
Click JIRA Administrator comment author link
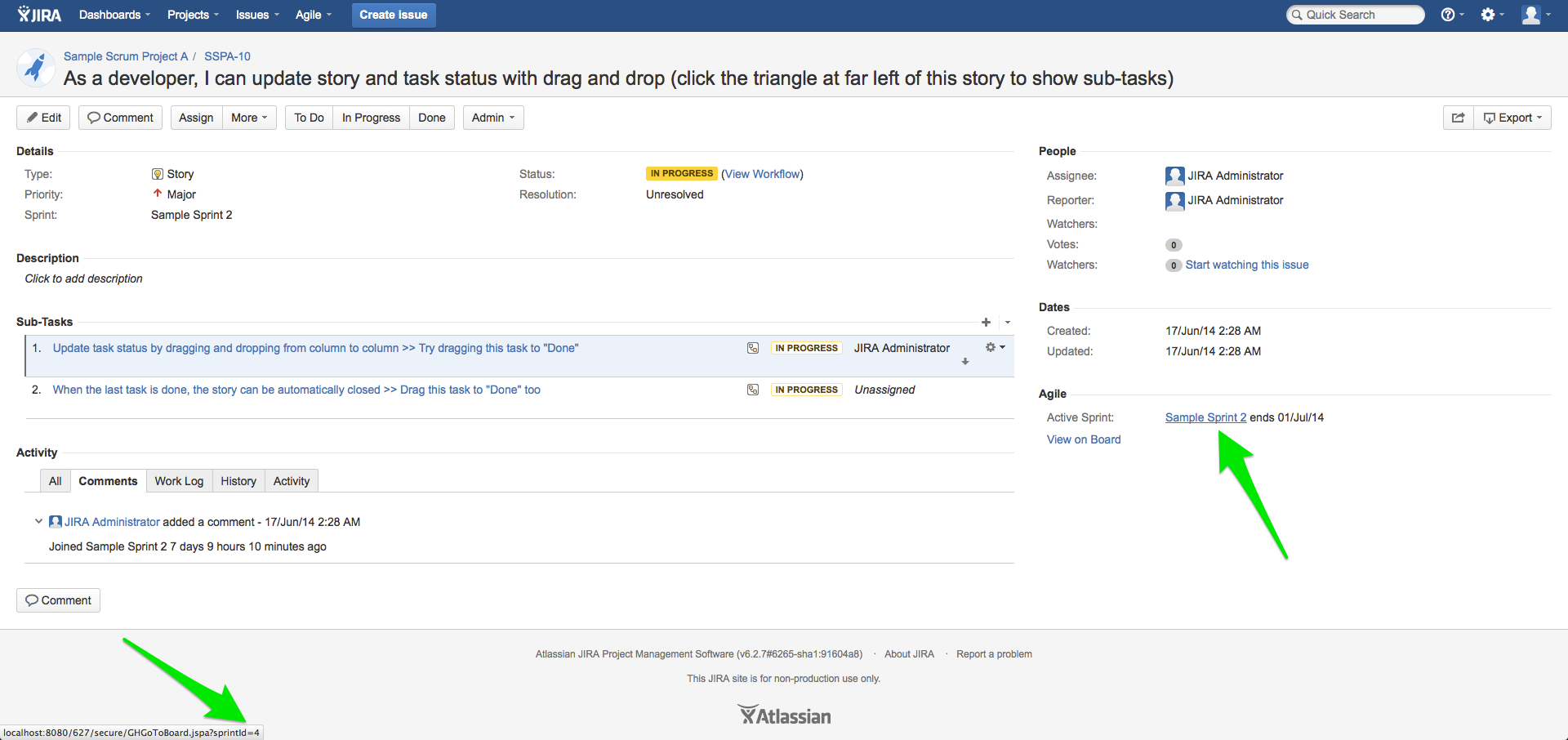pyautogui.click(x=112, y=522)
